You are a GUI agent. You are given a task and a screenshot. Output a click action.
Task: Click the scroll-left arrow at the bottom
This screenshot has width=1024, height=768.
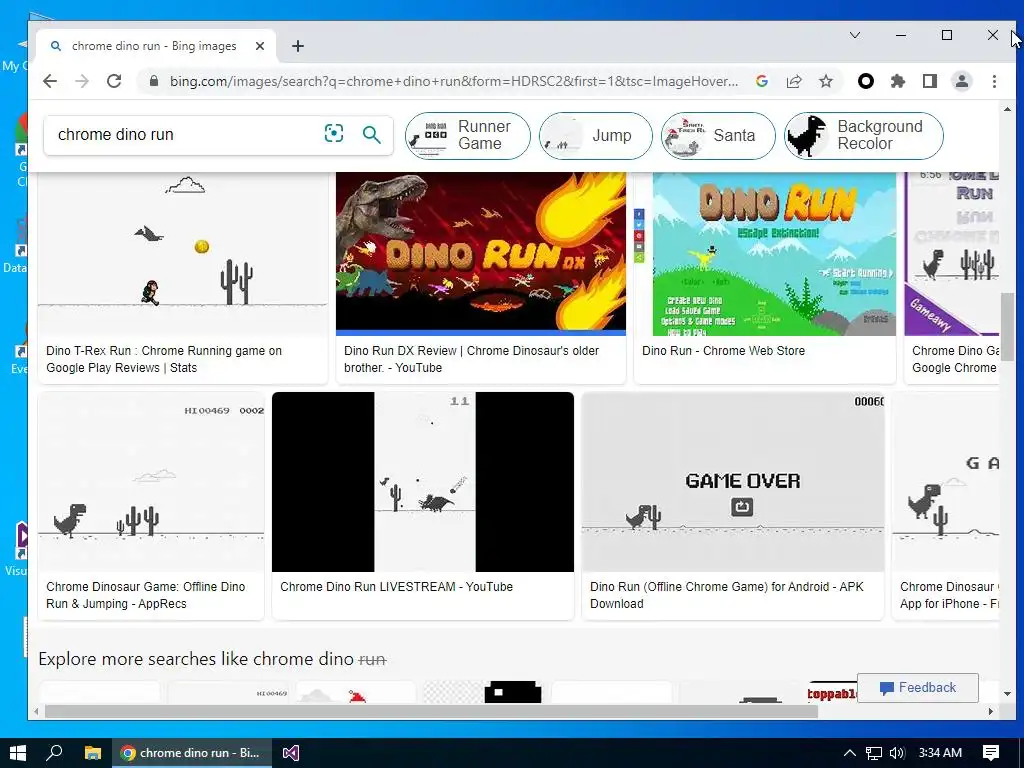click(37, 711)
